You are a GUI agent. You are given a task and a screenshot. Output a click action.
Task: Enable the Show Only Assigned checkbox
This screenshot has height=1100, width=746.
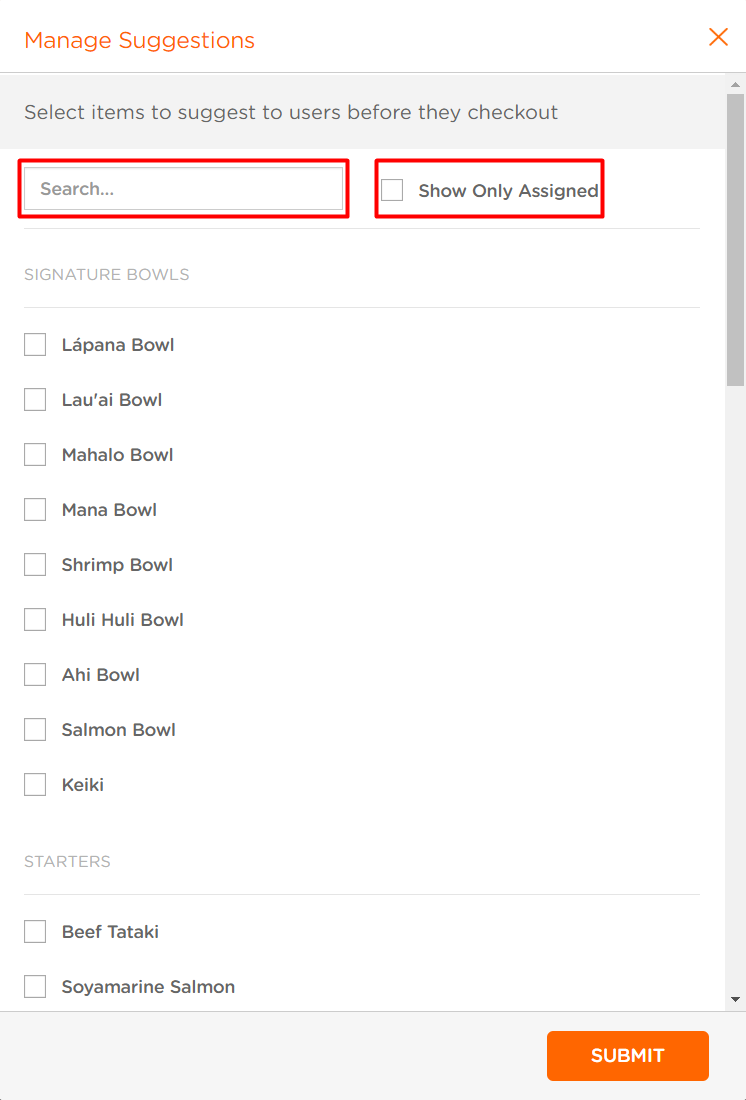(392, 190)
